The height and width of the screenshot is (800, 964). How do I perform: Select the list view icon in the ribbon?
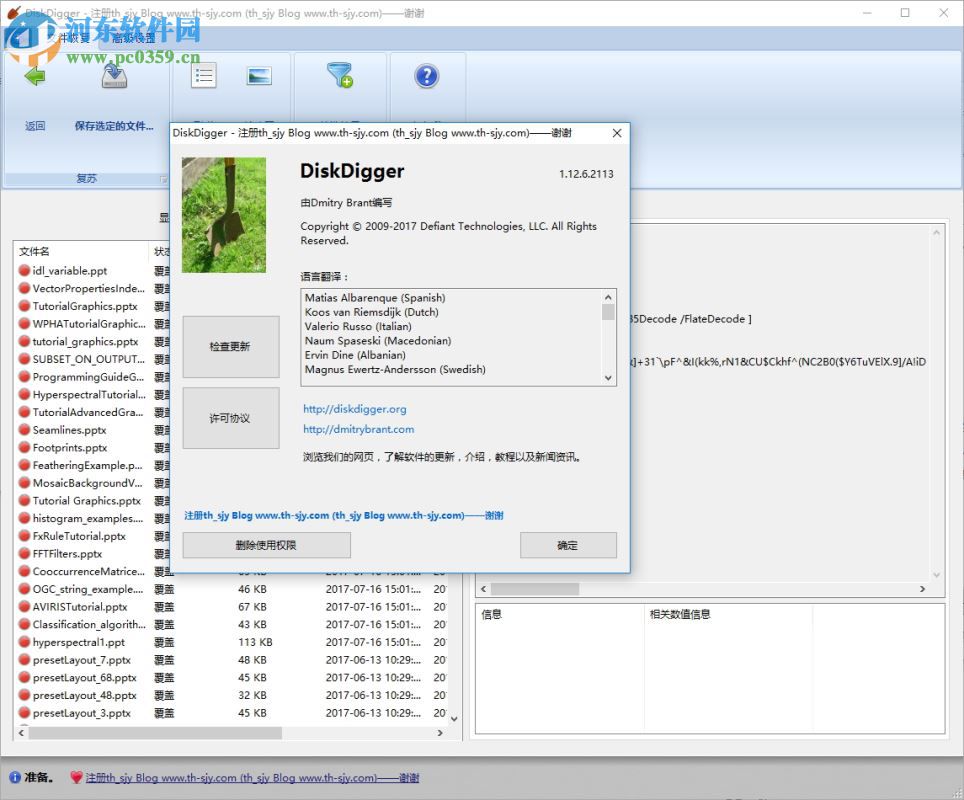pyautogui.click(x=203, y=76)
